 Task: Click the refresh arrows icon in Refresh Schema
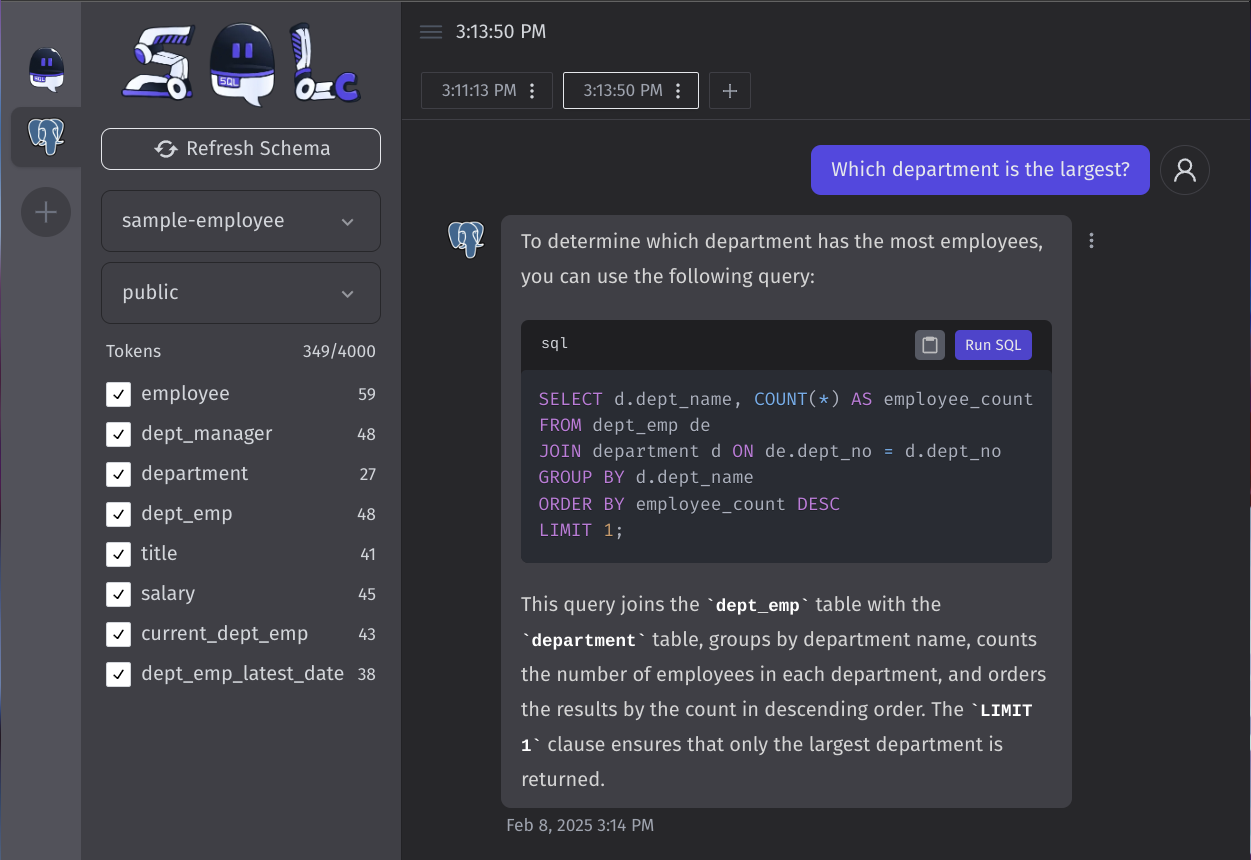pyautogui.click(x=165, y=148)
